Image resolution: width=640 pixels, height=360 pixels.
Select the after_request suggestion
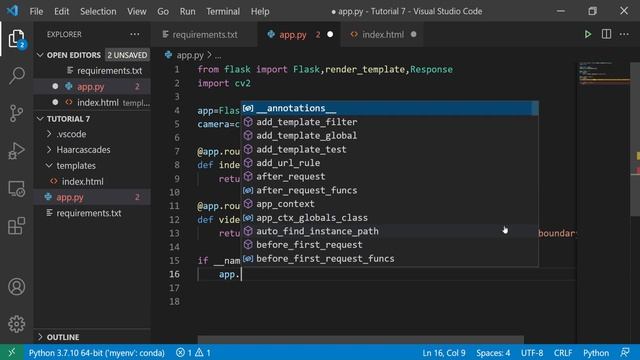tap(389, 176)
